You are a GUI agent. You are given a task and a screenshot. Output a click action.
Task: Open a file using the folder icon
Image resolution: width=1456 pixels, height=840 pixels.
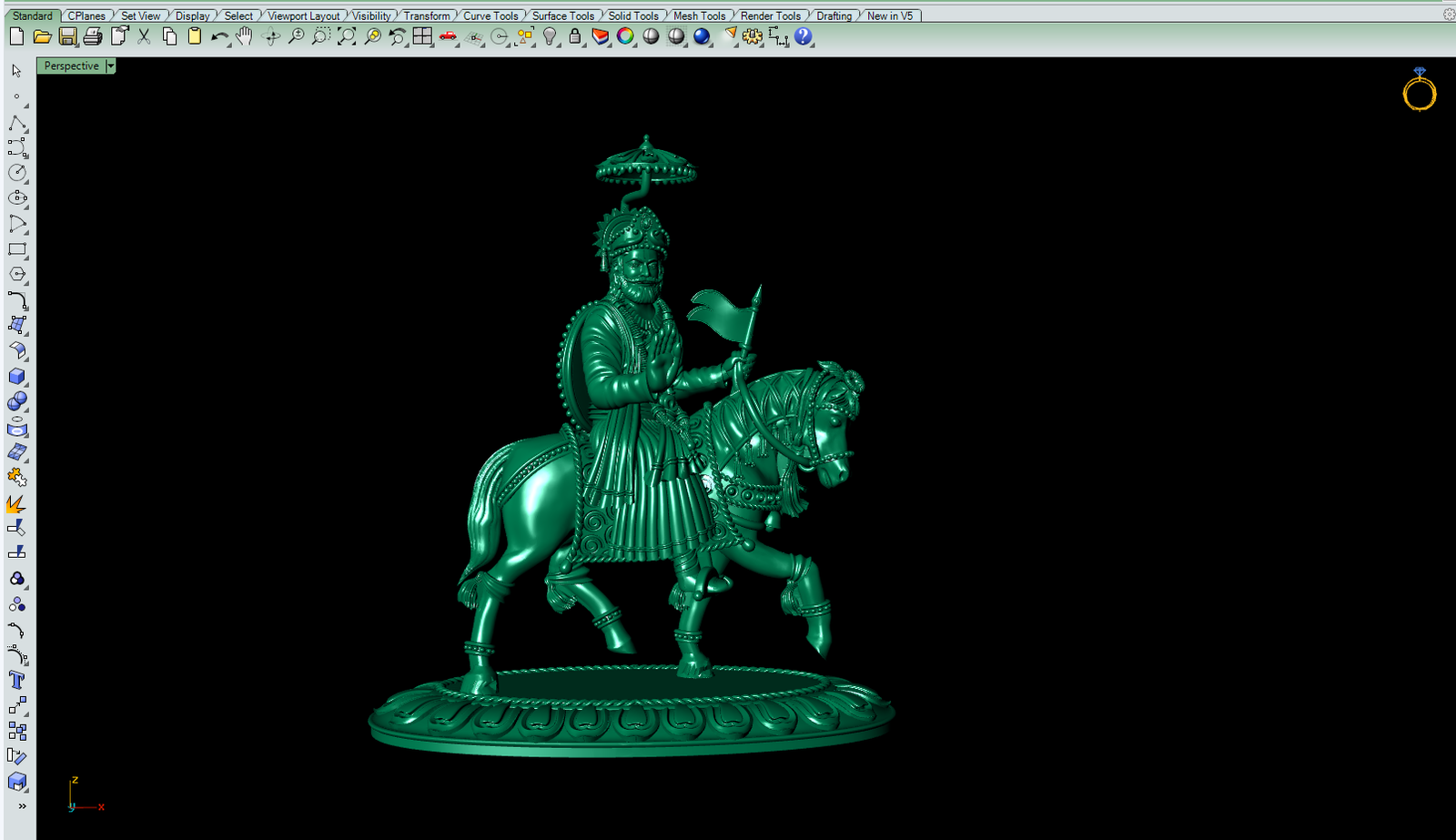(42, 36)
